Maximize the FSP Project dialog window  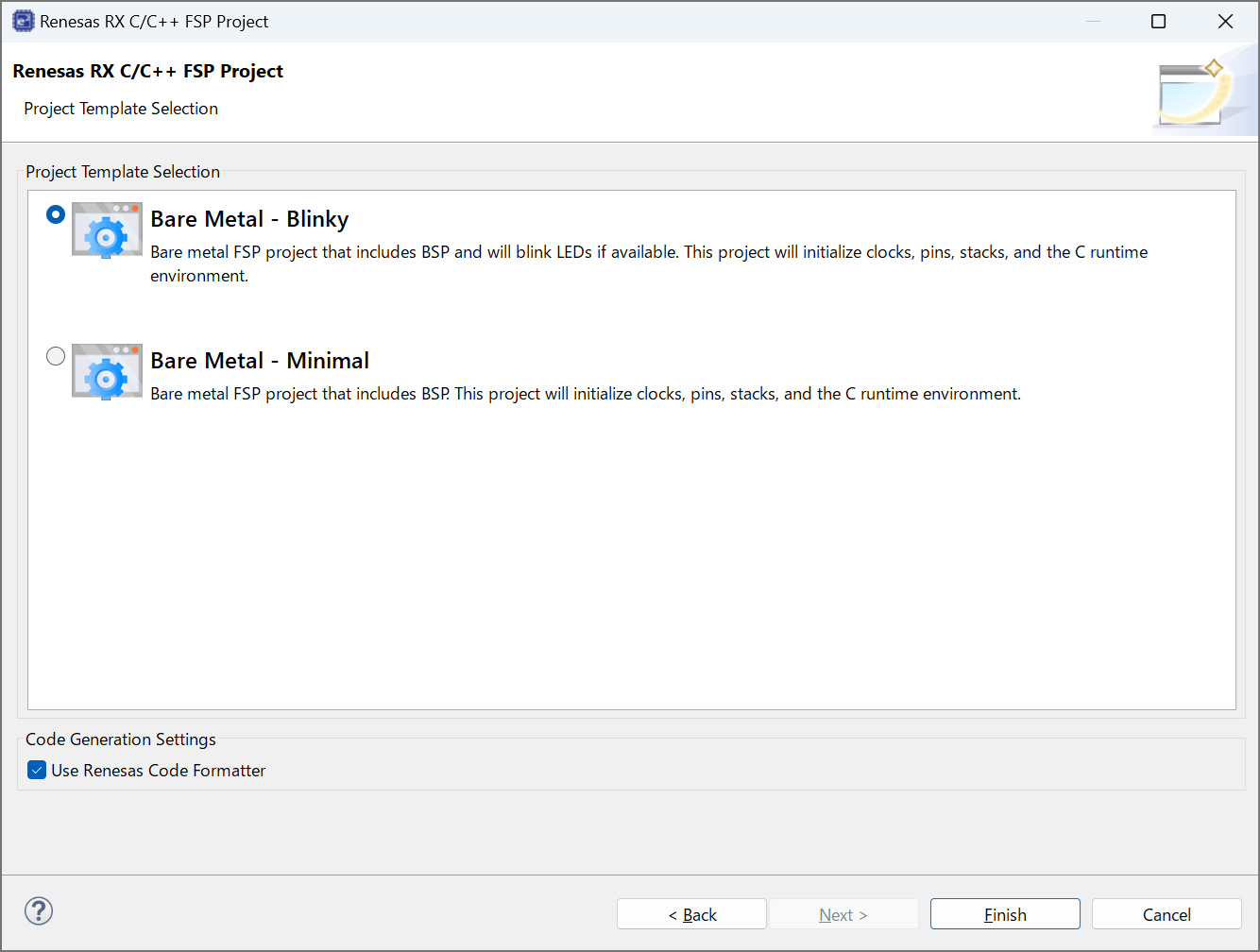[x=1159, y=21]
